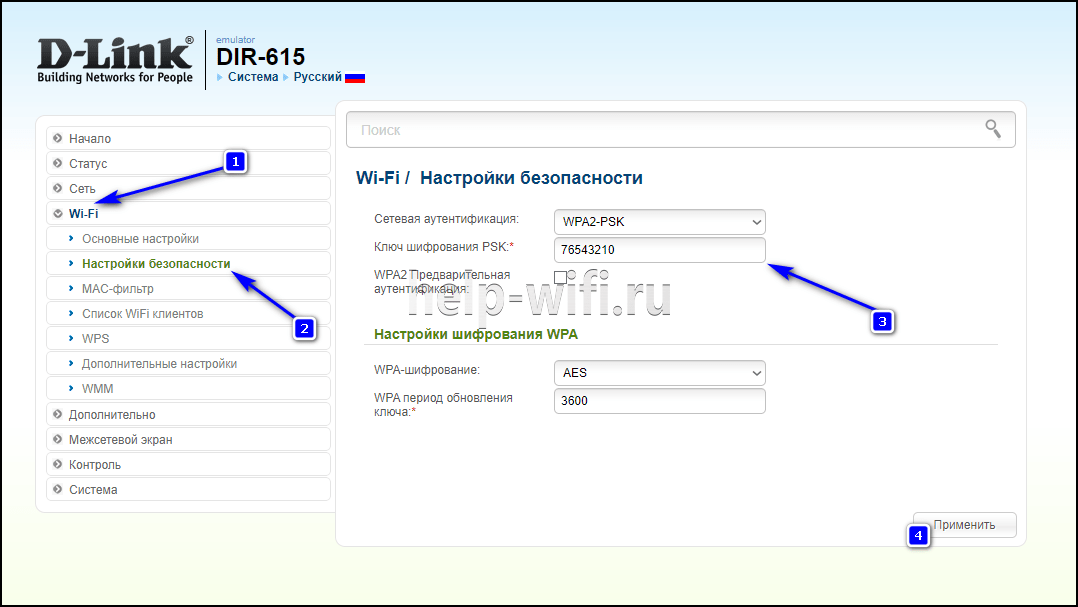
Task: Toggle WPA2 Предварительная аутентификация checkbox
Action: pyautogui.click(x=560, y=277)
